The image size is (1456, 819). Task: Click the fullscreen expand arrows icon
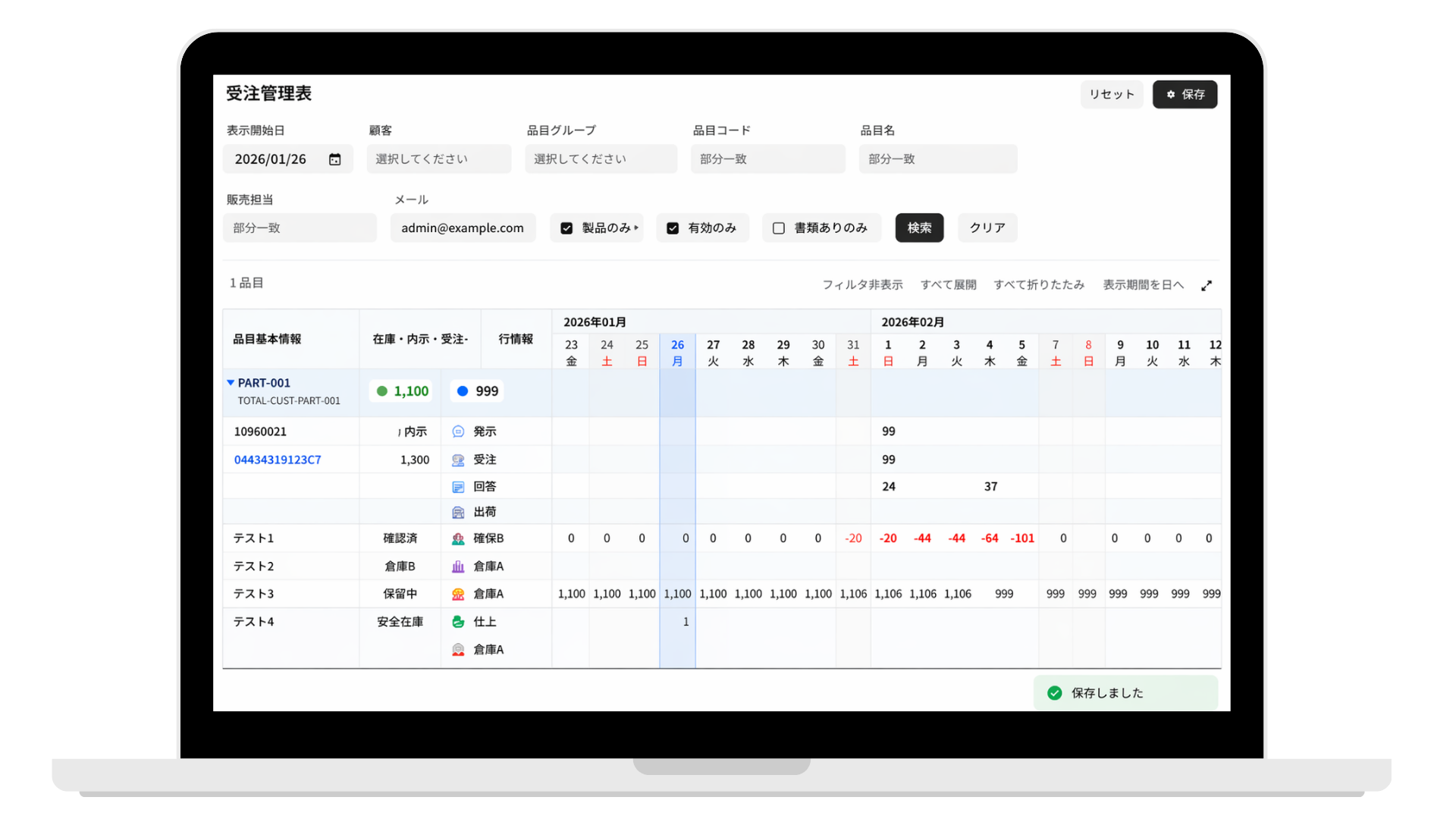pos(1207,285)
